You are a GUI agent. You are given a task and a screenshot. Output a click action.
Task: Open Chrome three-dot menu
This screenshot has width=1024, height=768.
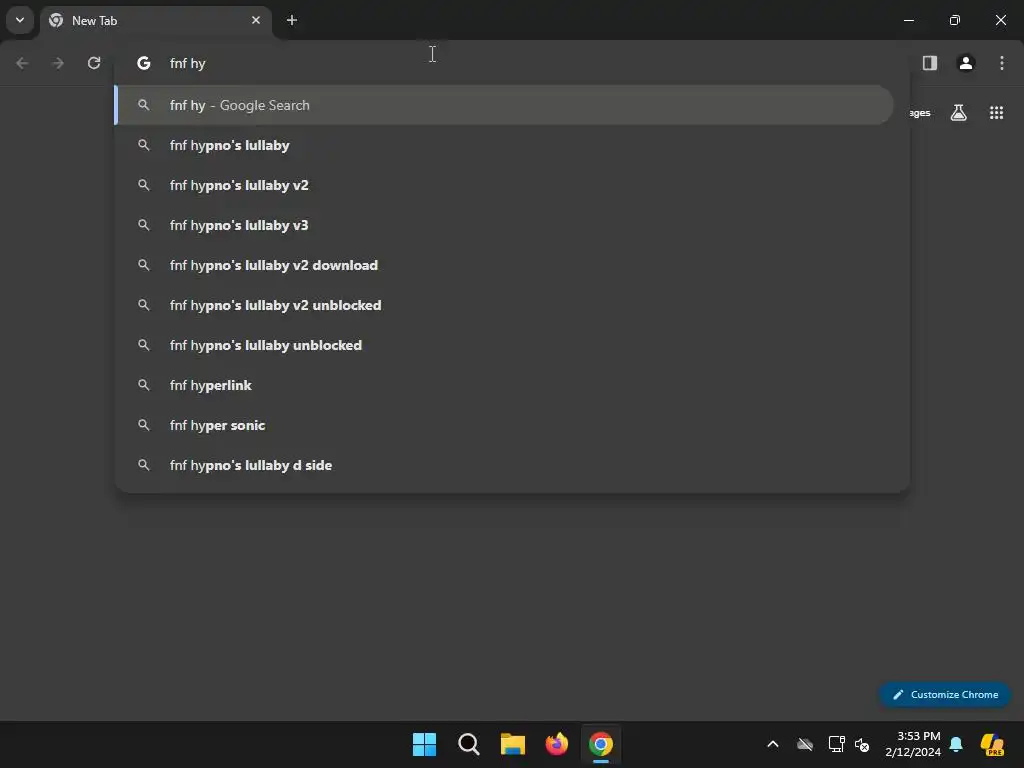[1002, 63]
